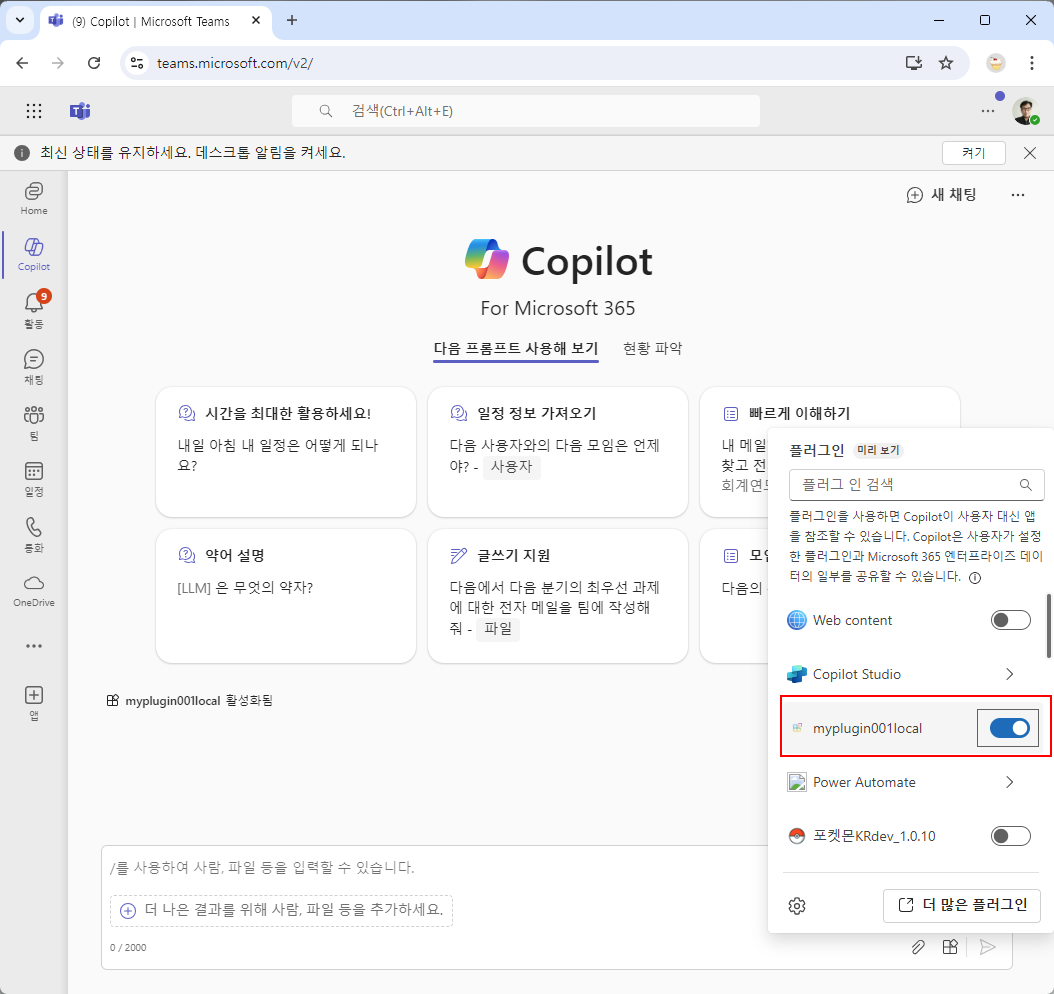This screenshot has height=994, width=1054.
Task: Open the tab search dropdown arrow
Action: click(x=20, y=20)
